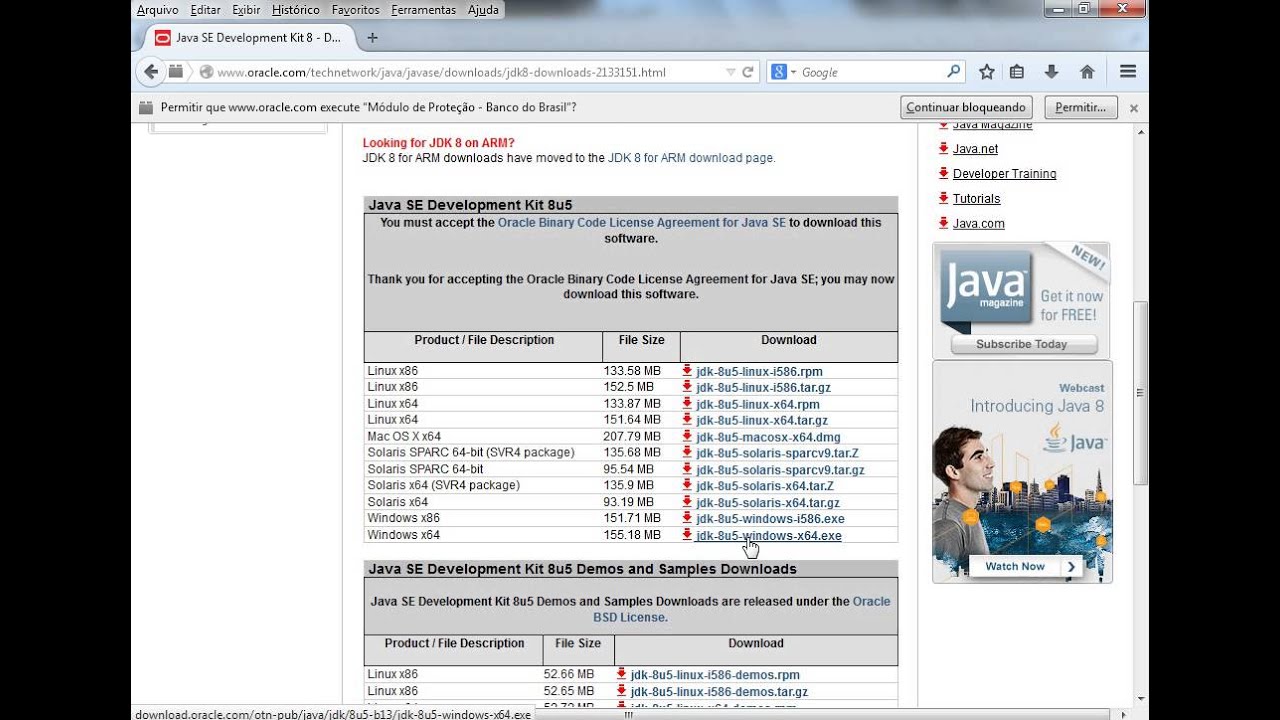Open Oracle Binary Code License Agreement link

click(x=642, y=223)
